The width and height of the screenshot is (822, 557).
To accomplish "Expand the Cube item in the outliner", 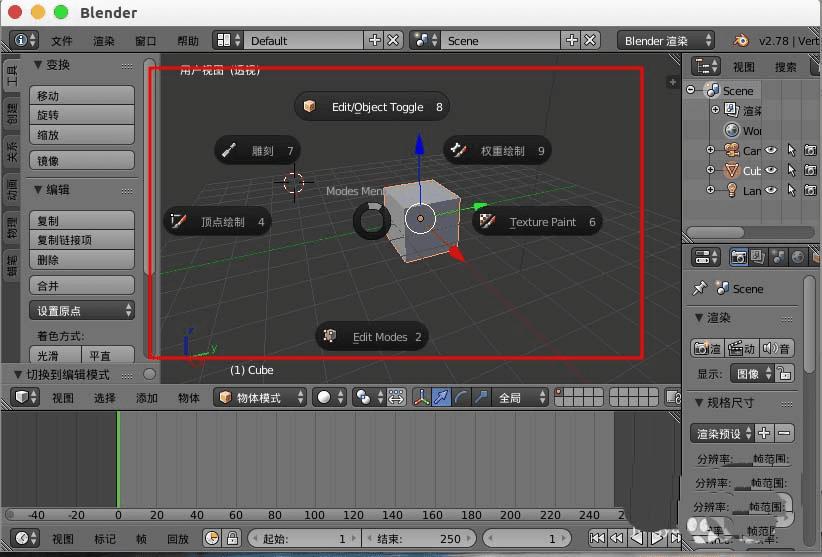I will click(711, 171).
